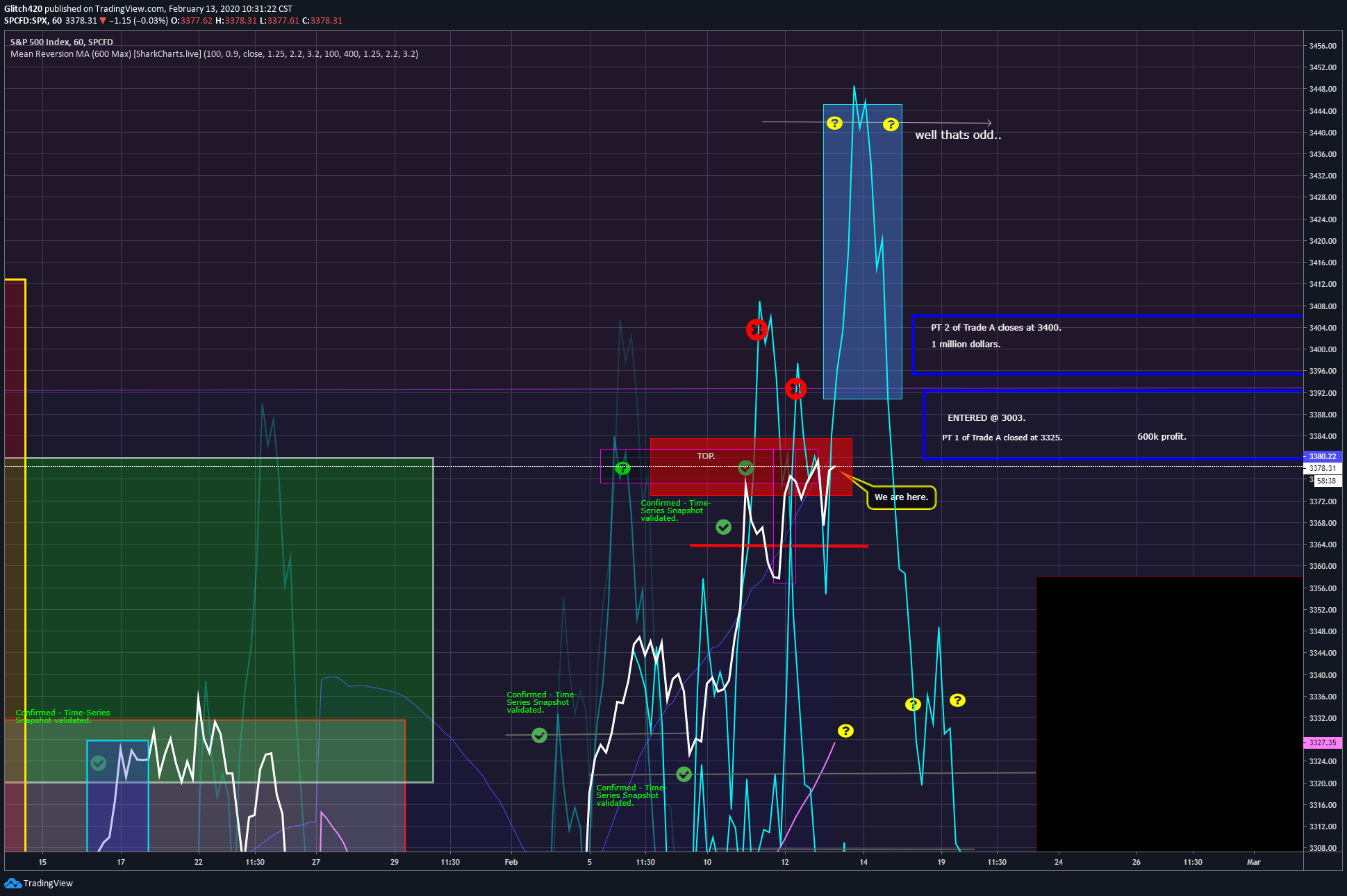Select green checkmark at the 3328 level
This screenshot has width=1347, height=896.
(539, 735)
